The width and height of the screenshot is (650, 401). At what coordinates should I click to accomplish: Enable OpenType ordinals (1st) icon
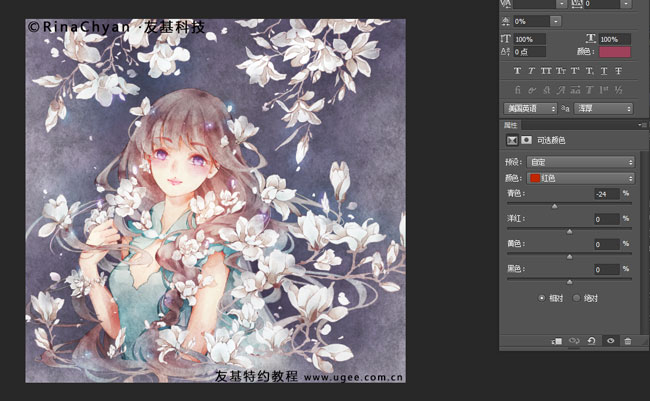(604, 90)
